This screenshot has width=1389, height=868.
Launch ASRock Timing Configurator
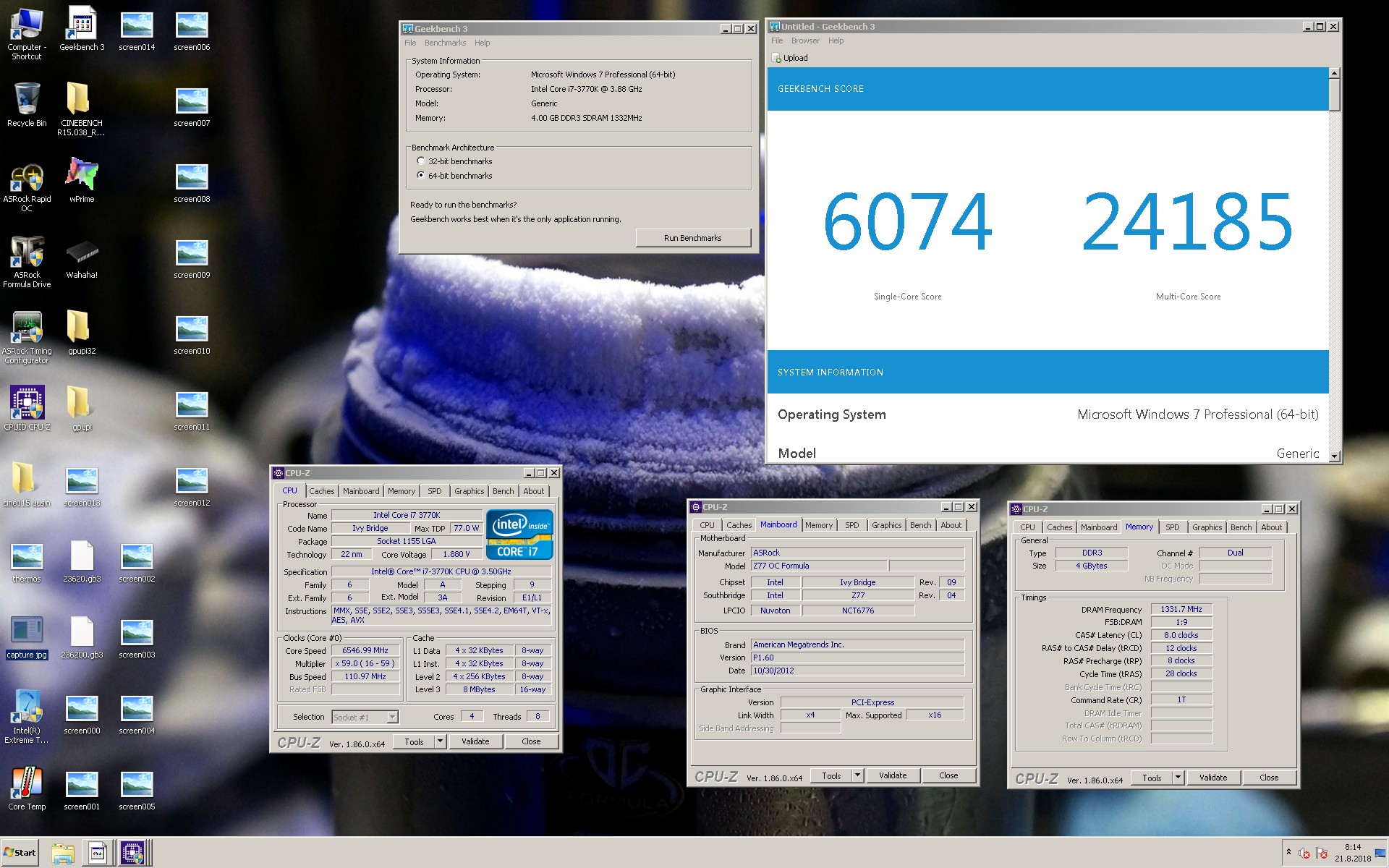[x=27, y=338]
